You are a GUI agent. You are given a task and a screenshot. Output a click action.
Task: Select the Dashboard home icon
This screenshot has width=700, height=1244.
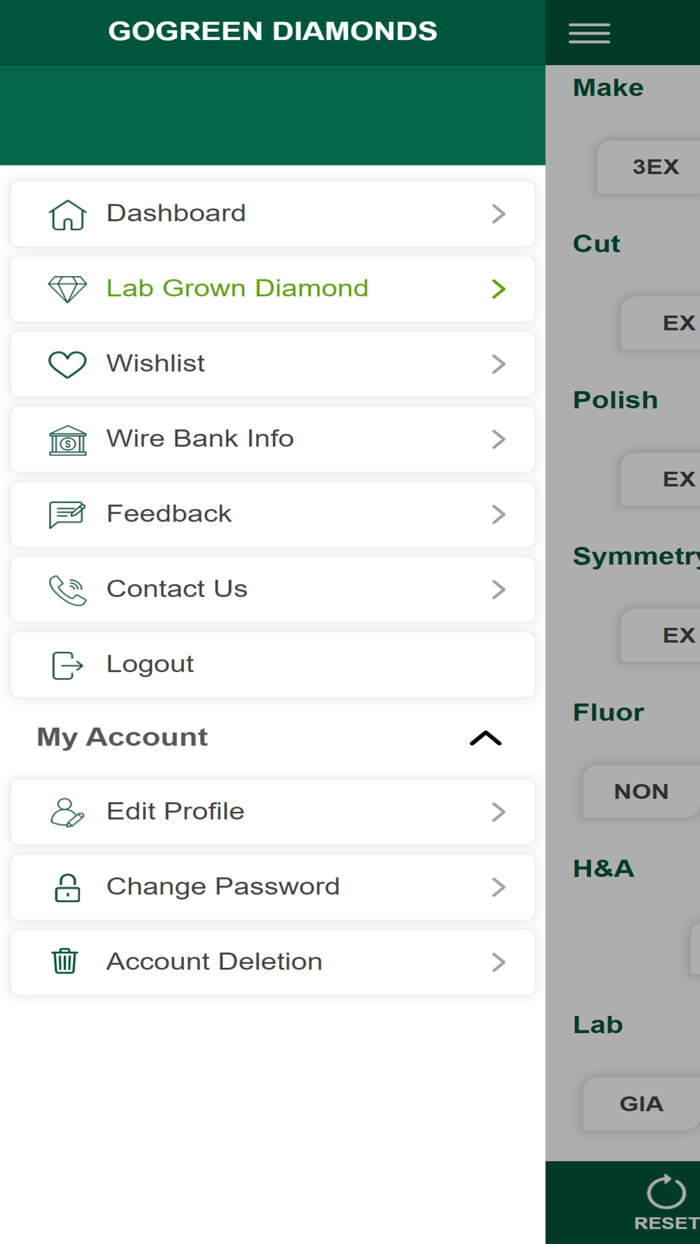[66, 213]
